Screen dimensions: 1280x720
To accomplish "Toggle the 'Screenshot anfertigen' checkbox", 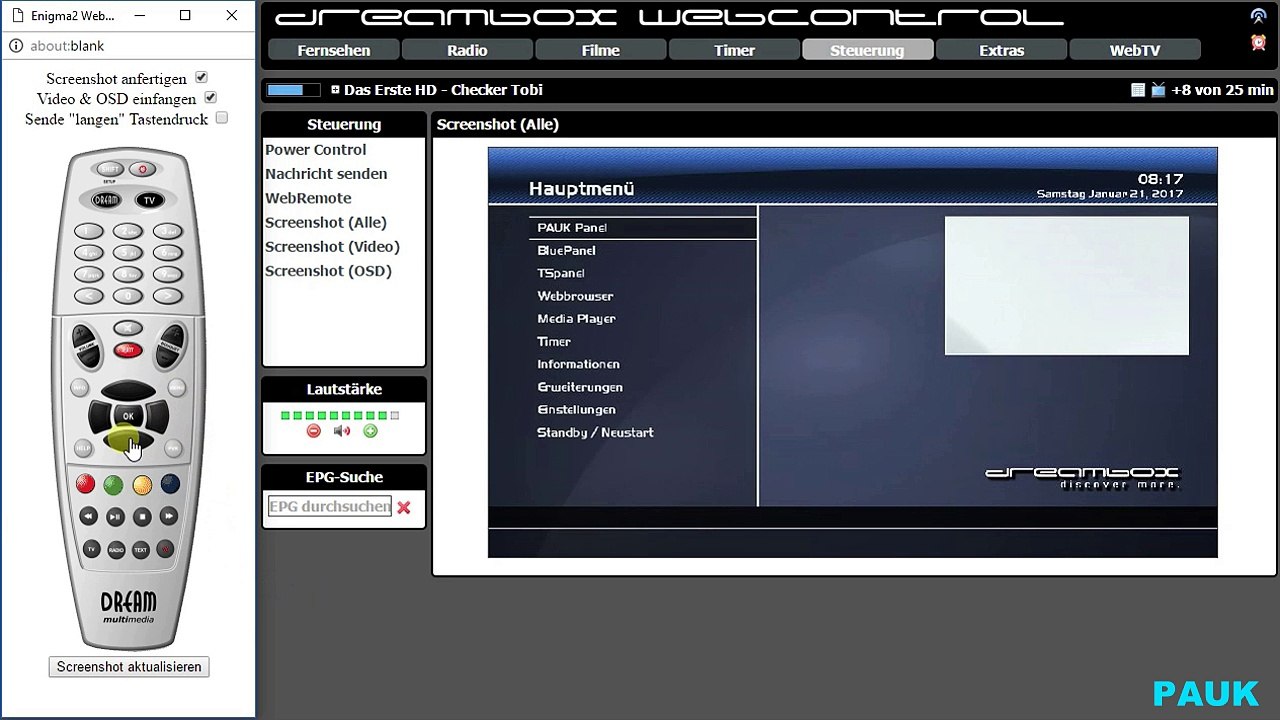I will [201, 77].
